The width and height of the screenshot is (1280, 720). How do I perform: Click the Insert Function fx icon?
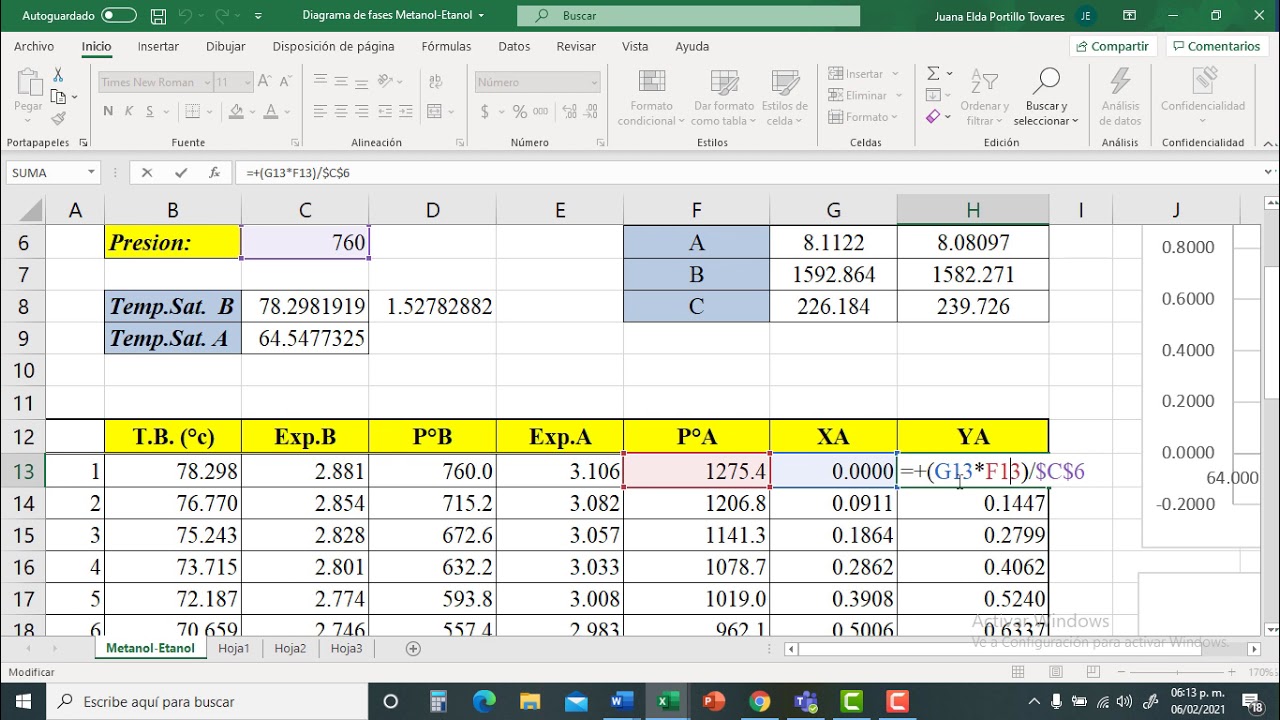coord(214,172)
